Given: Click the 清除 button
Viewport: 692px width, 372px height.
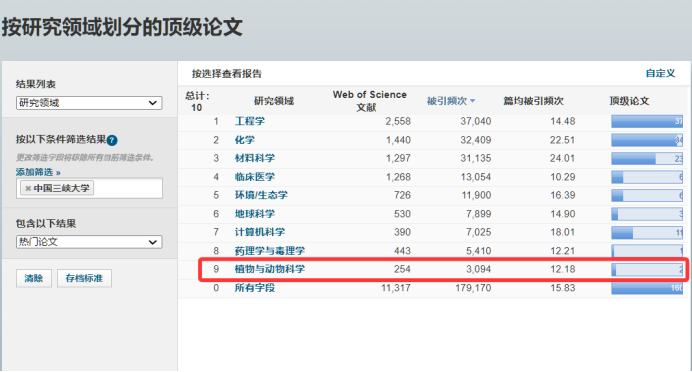Looking at the screenshot, I should [x=34, y=278].
